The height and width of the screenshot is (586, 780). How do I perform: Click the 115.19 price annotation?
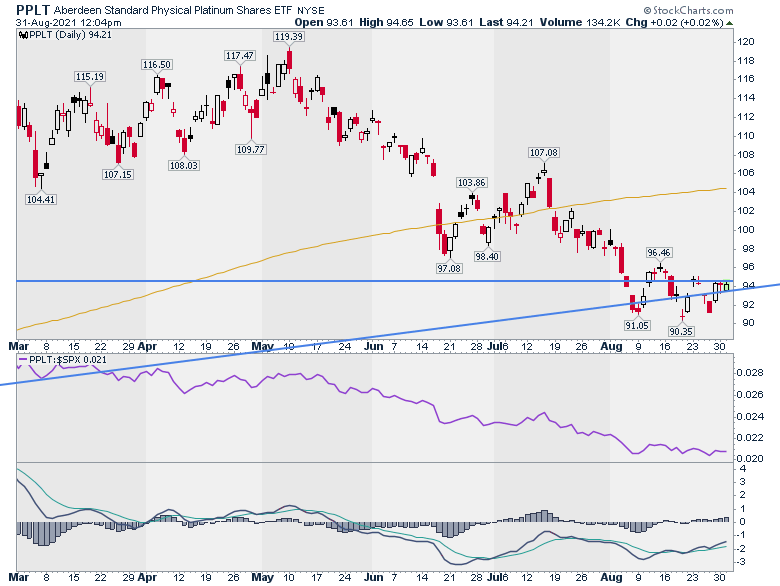[90, 77]
